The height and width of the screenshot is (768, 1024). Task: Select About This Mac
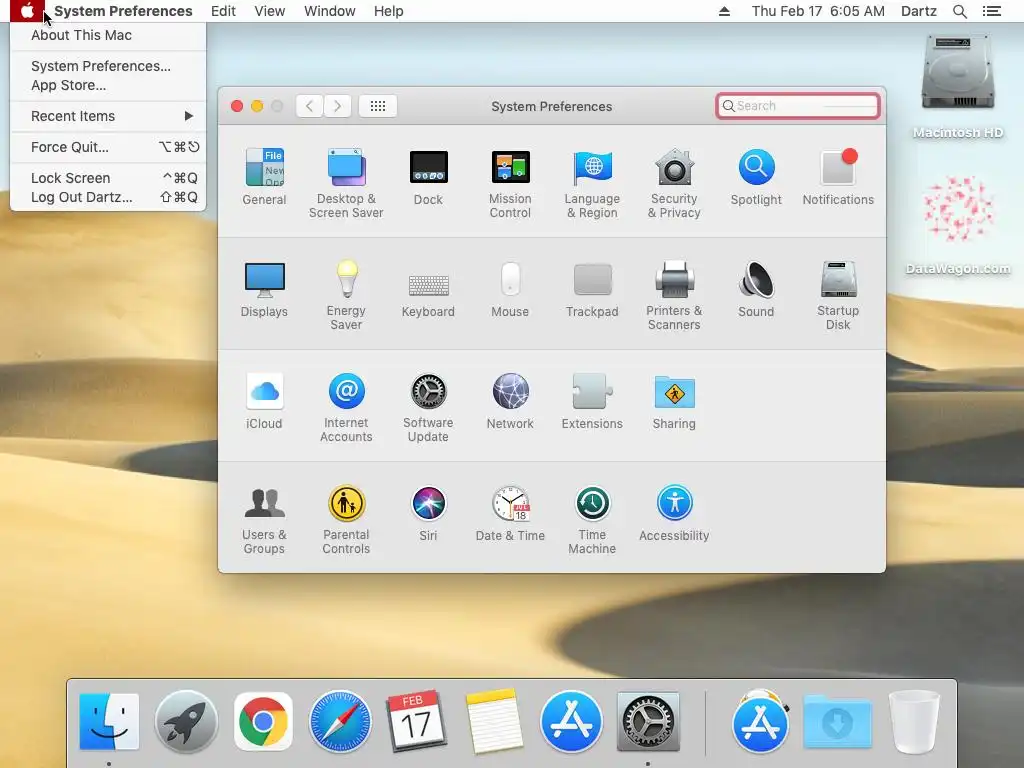[x=108, y=35]
